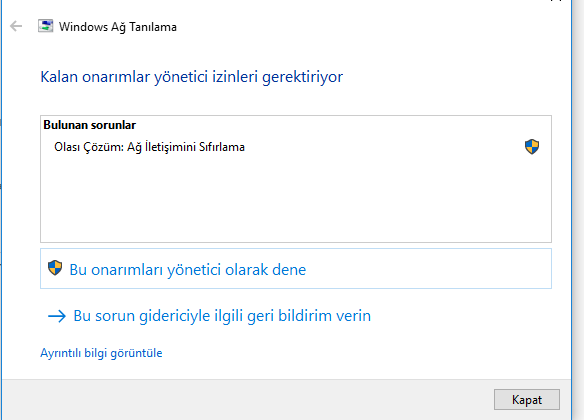Viewport: 584px width, 420px height.
Task: Click the back arrow in the header
Action: [16, 26]
